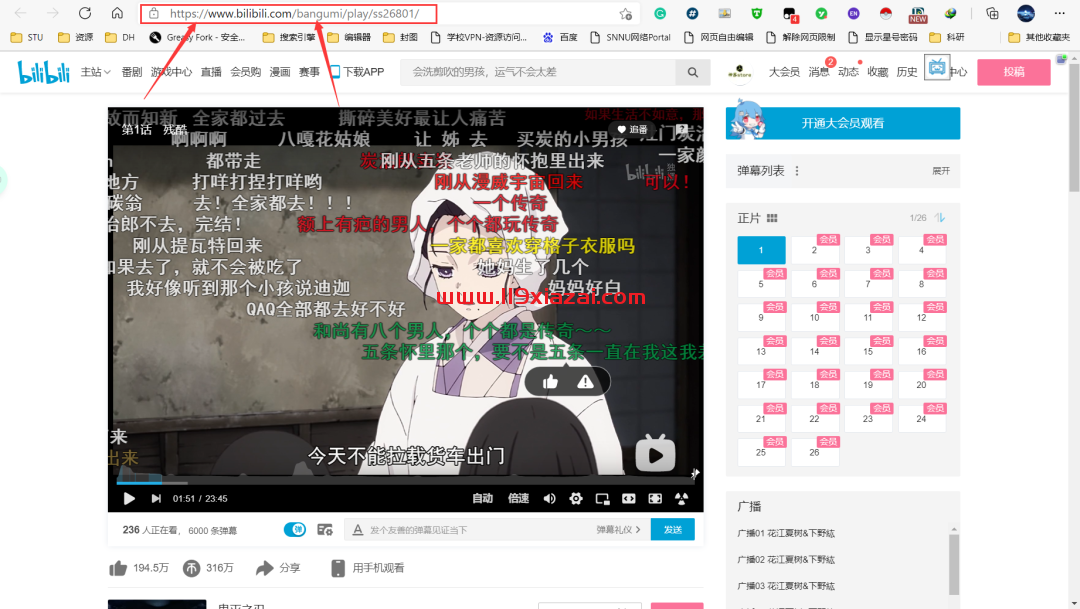The height and width of the screenshot is (609, 1080).
Task: Expand 弹幕列表 with 展开
Action: tap(941, 171)
